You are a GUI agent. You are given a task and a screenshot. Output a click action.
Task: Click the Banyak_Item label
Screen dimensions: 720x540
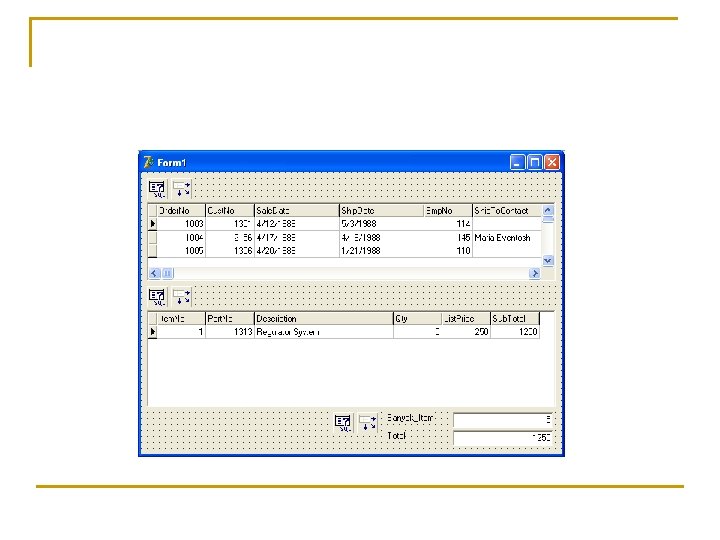(410, 418)
